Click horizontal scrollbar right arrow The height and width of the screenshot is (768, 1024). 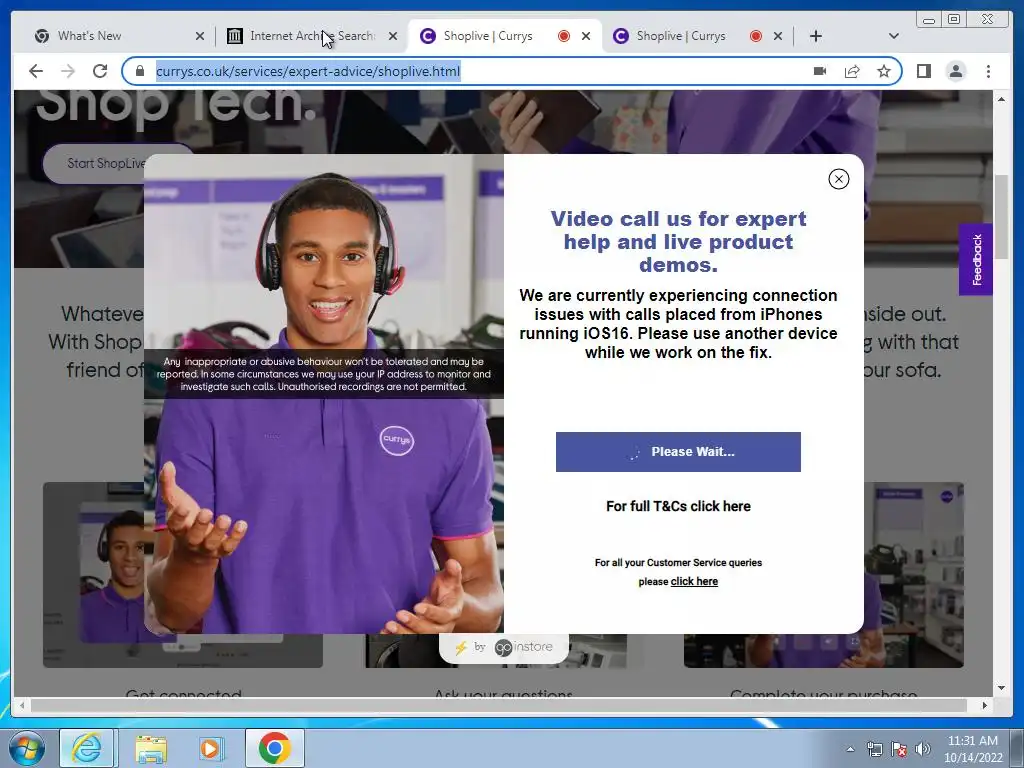pyautogui.click(x=985, y=705)
